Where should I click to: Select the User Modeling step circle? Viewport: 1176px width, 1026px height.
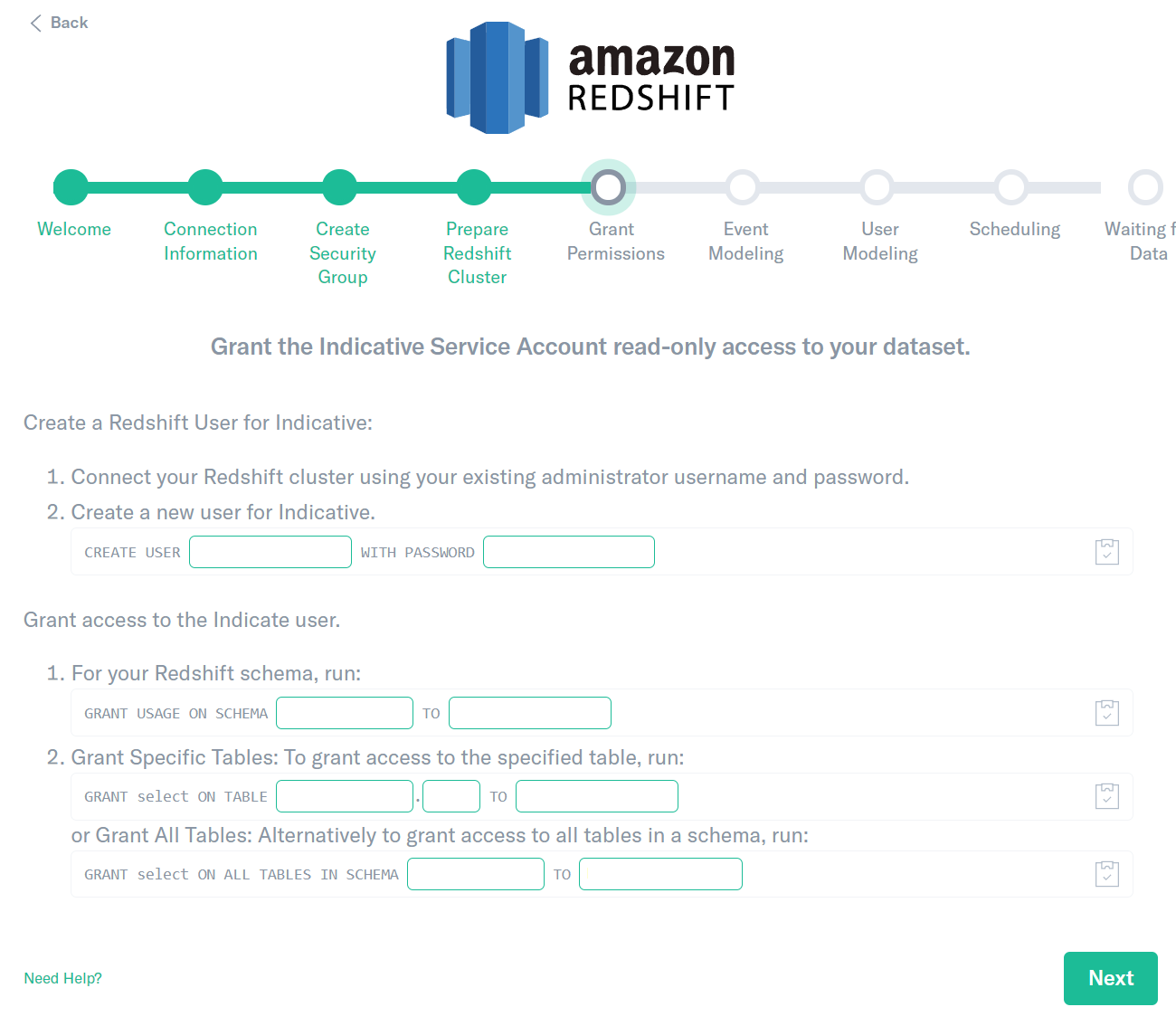tap(877, 187)
